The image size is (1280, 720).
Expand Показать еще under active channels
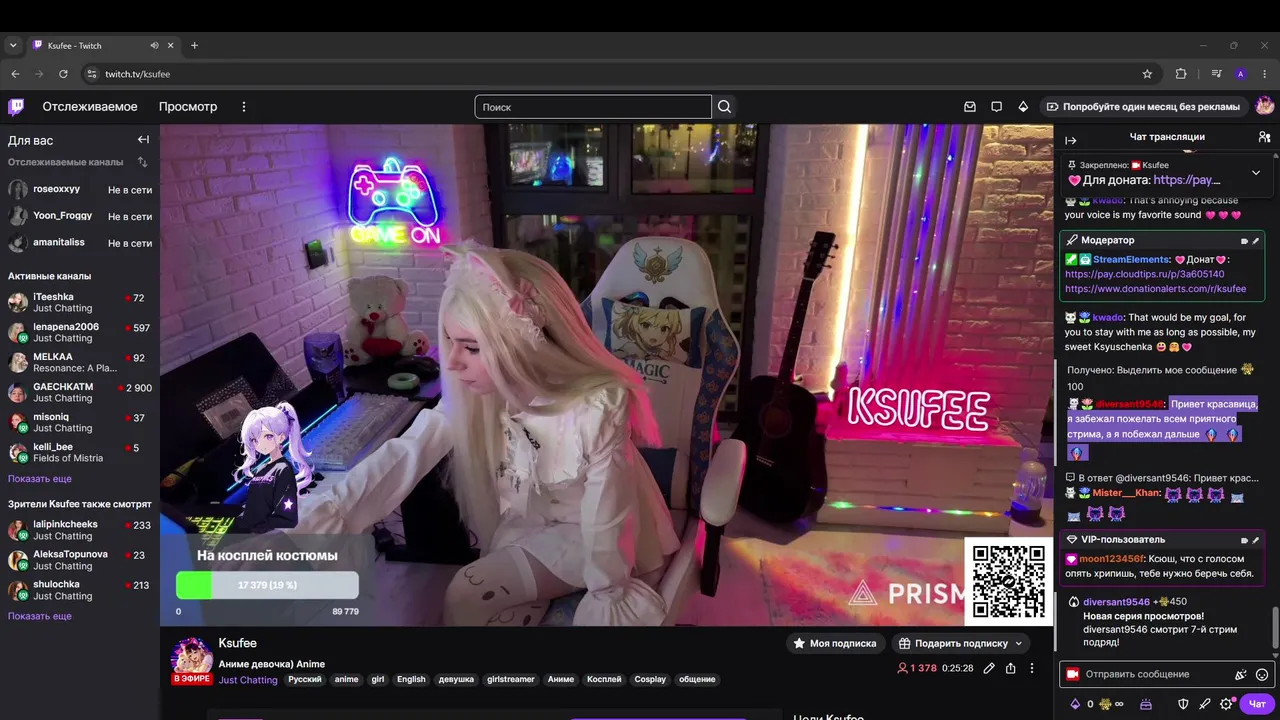[x=40, y=479]
